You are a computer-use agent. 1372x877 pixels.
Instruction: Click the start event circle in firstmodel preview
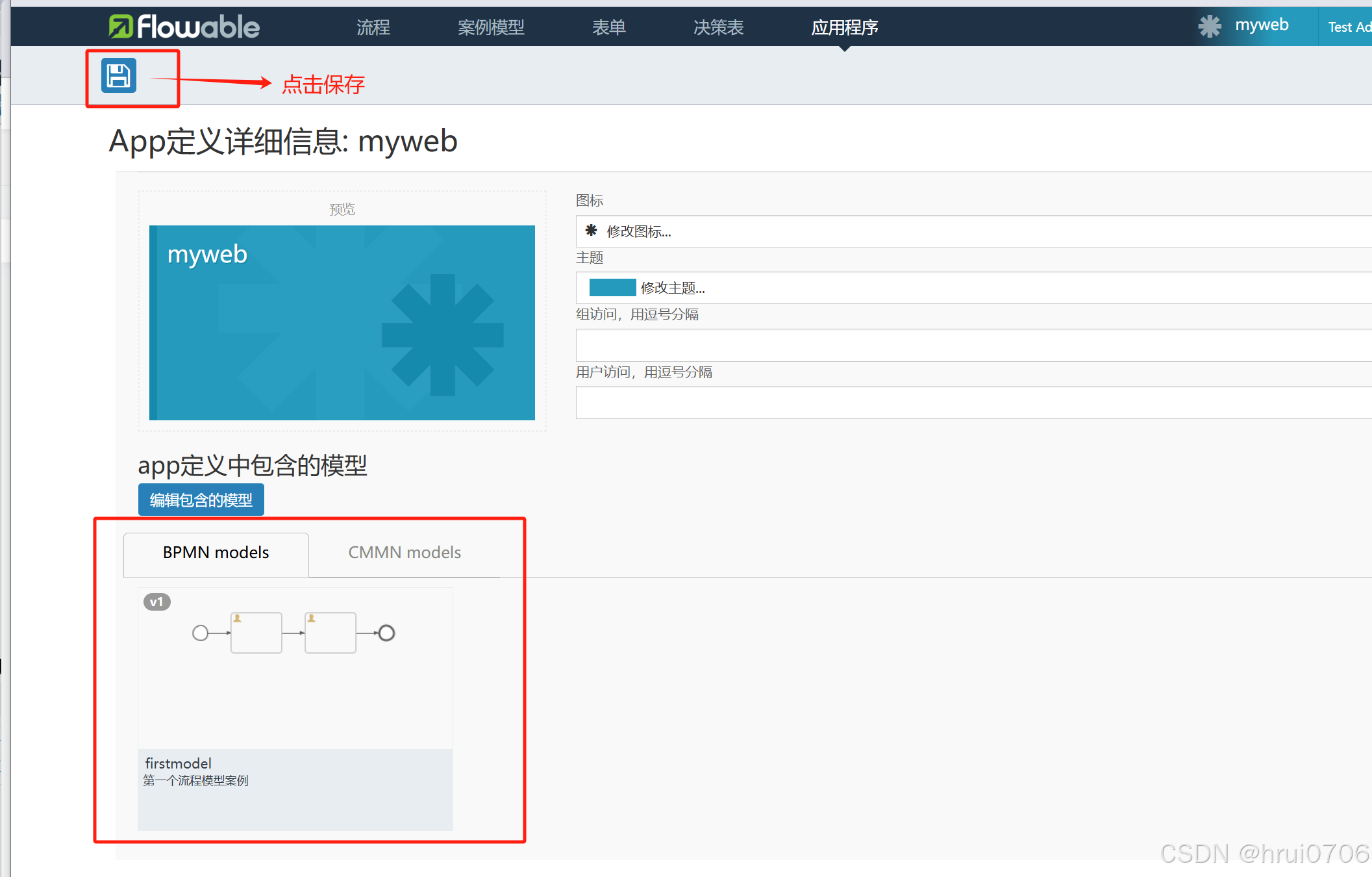click(200, 632)
